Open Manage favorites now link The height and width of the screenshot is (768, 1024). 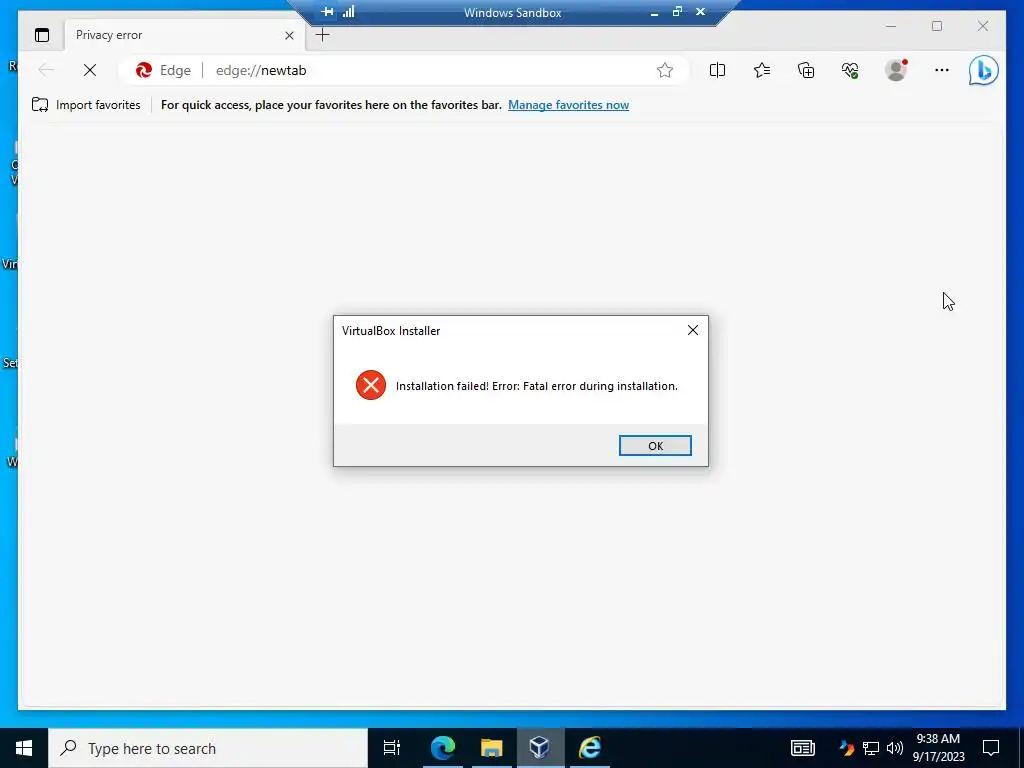tap(568, 104)
